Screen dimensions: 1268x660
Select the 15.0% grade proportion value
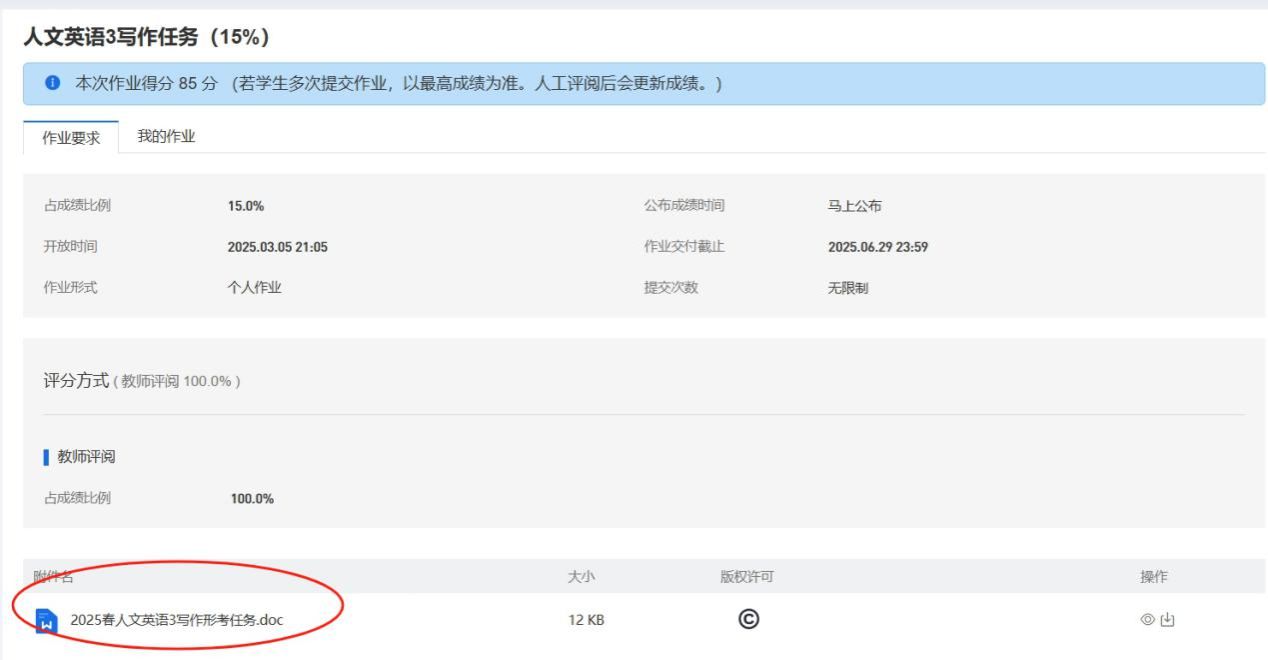click(x=246, y=206)
